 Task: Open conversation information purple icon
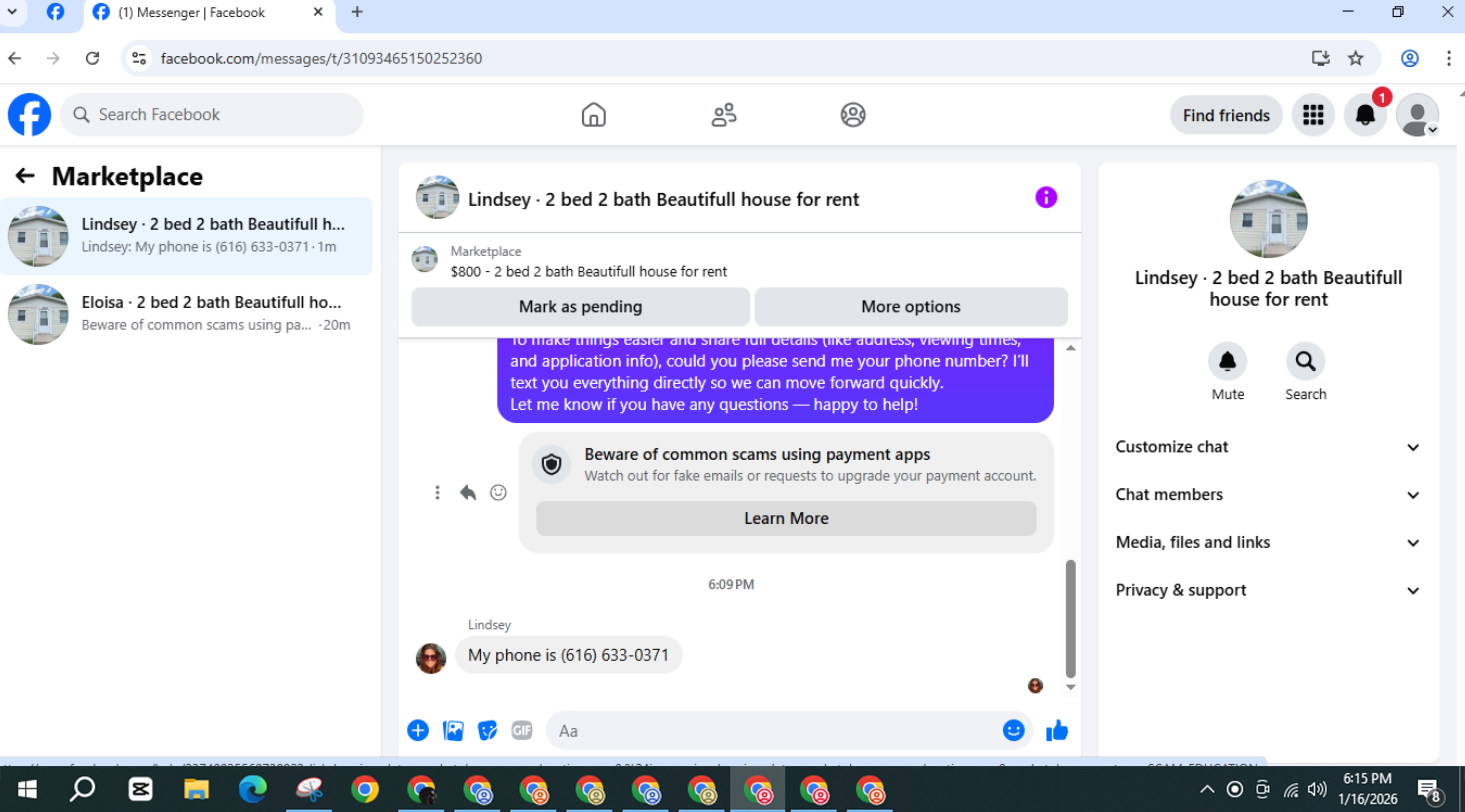point(1046,197)
